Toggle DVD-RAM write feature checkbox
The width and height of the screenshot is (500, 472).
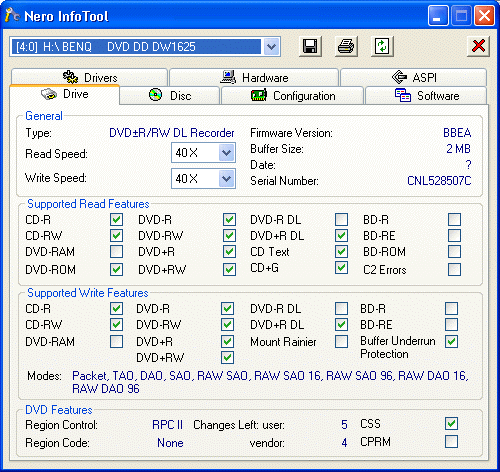coord(116,342)
